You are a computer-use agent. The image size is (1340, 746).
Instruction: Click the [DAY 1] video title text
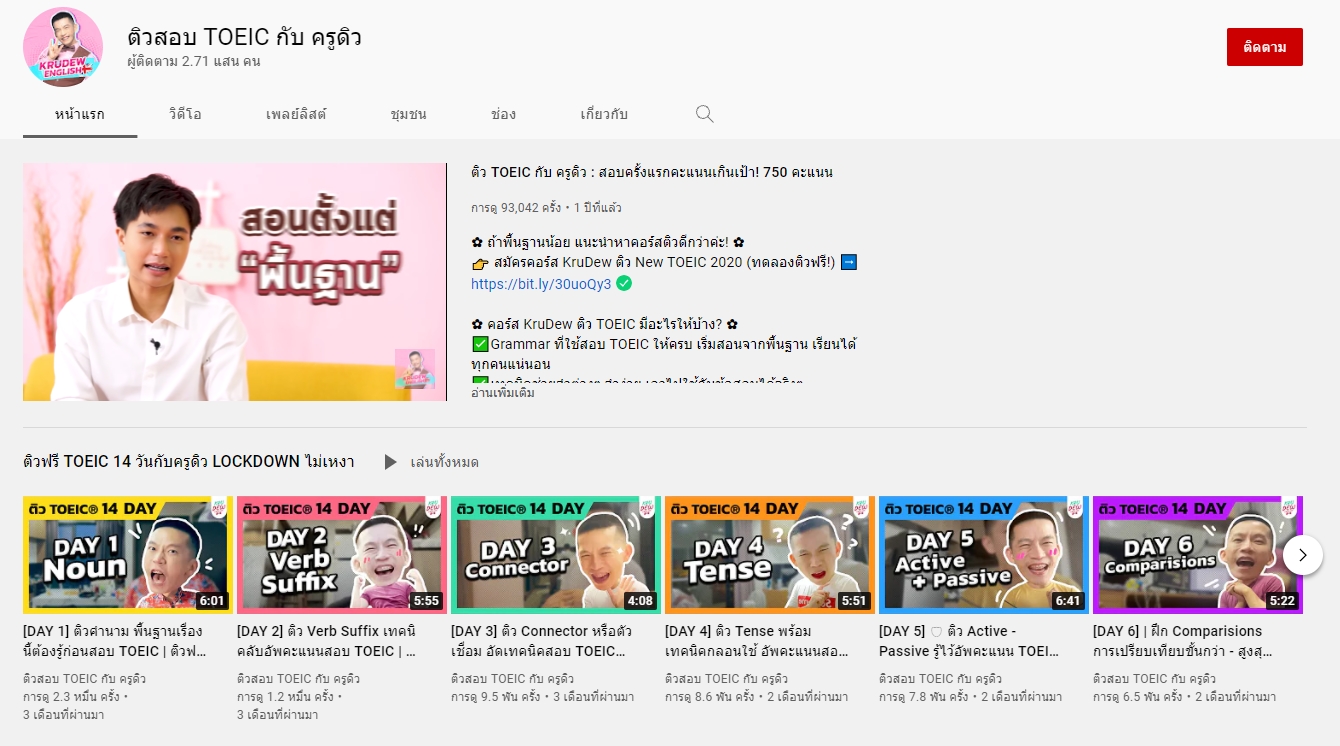pyautogui.click(x=115, y=641)
